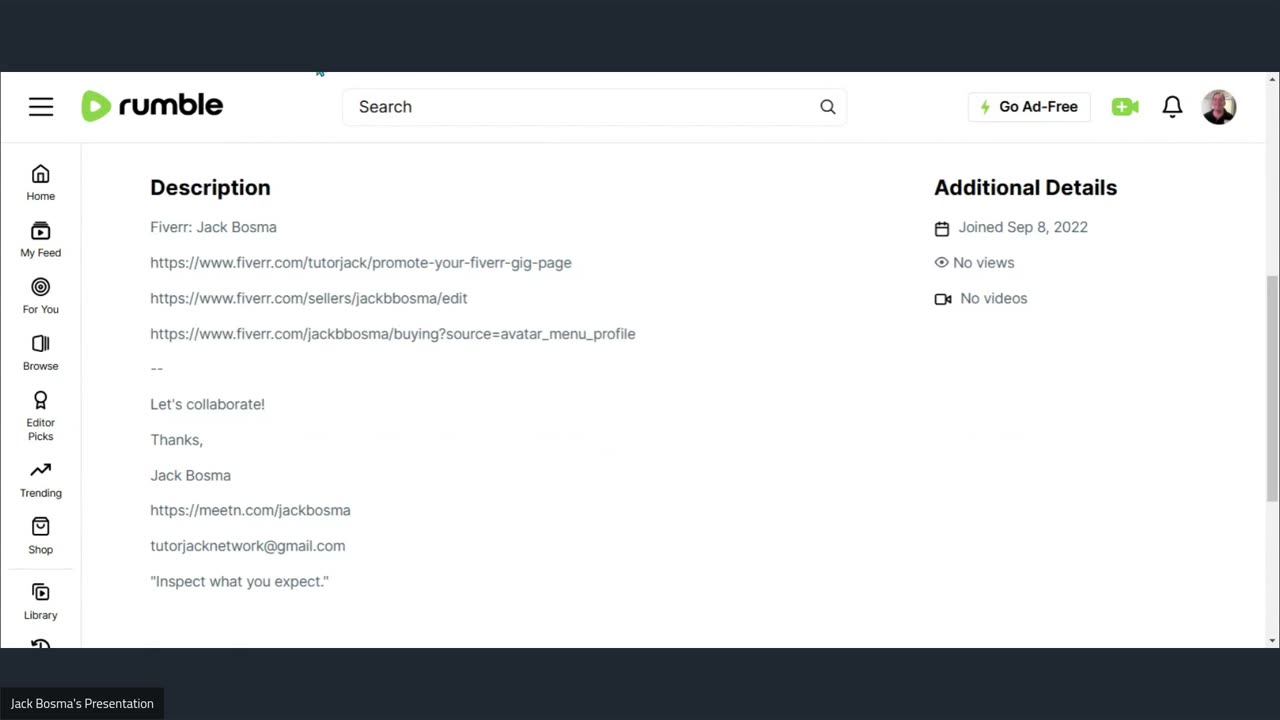Select Browse in the sidebar

pyautogui.click(x=41, y=353)
